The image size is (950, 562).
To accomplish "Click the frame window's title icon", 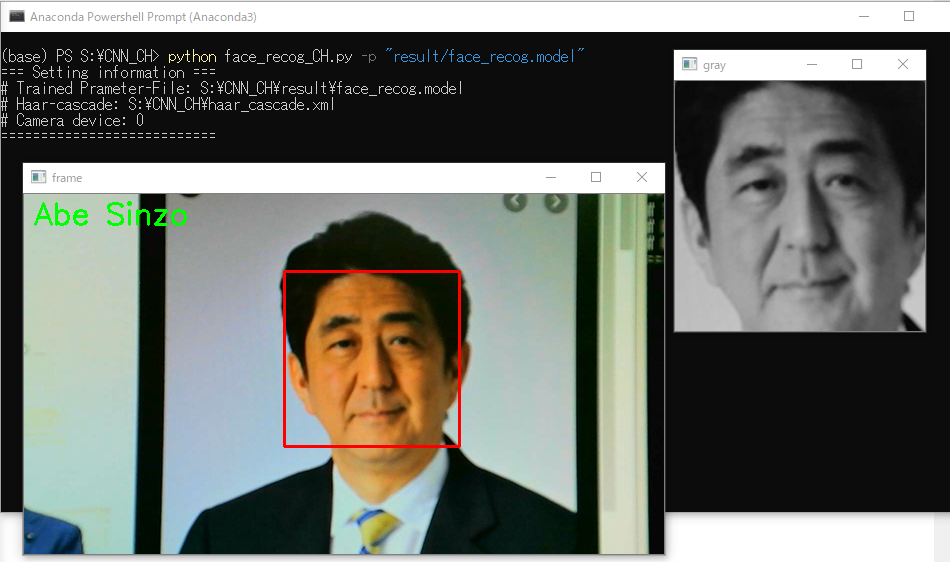I will (x=39, y=177).
